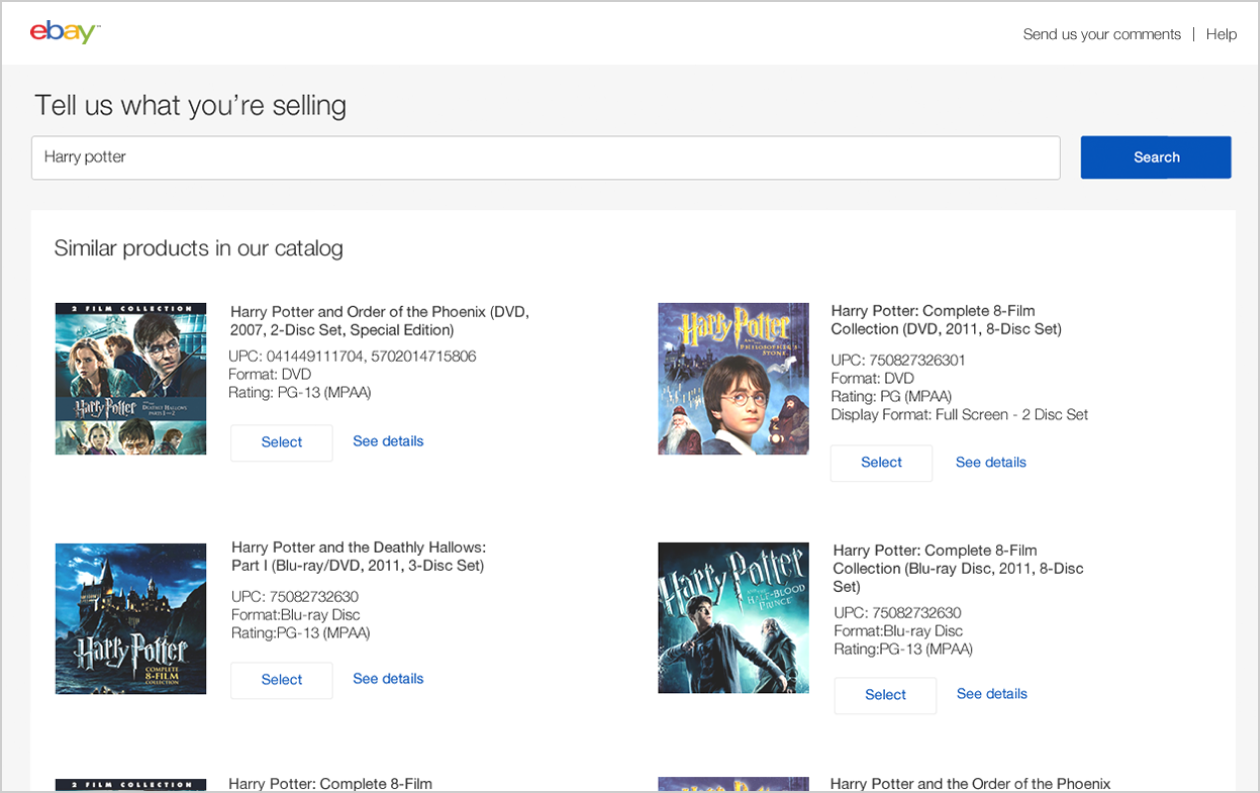Click UPC: 750827326301 text
1260x793 pixels.
[898, 360]
